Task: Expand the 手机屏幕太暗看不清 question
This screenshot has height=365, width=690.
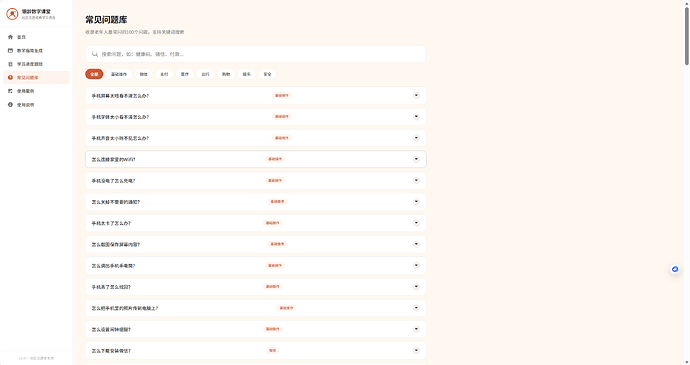Action: coord(416,95)
